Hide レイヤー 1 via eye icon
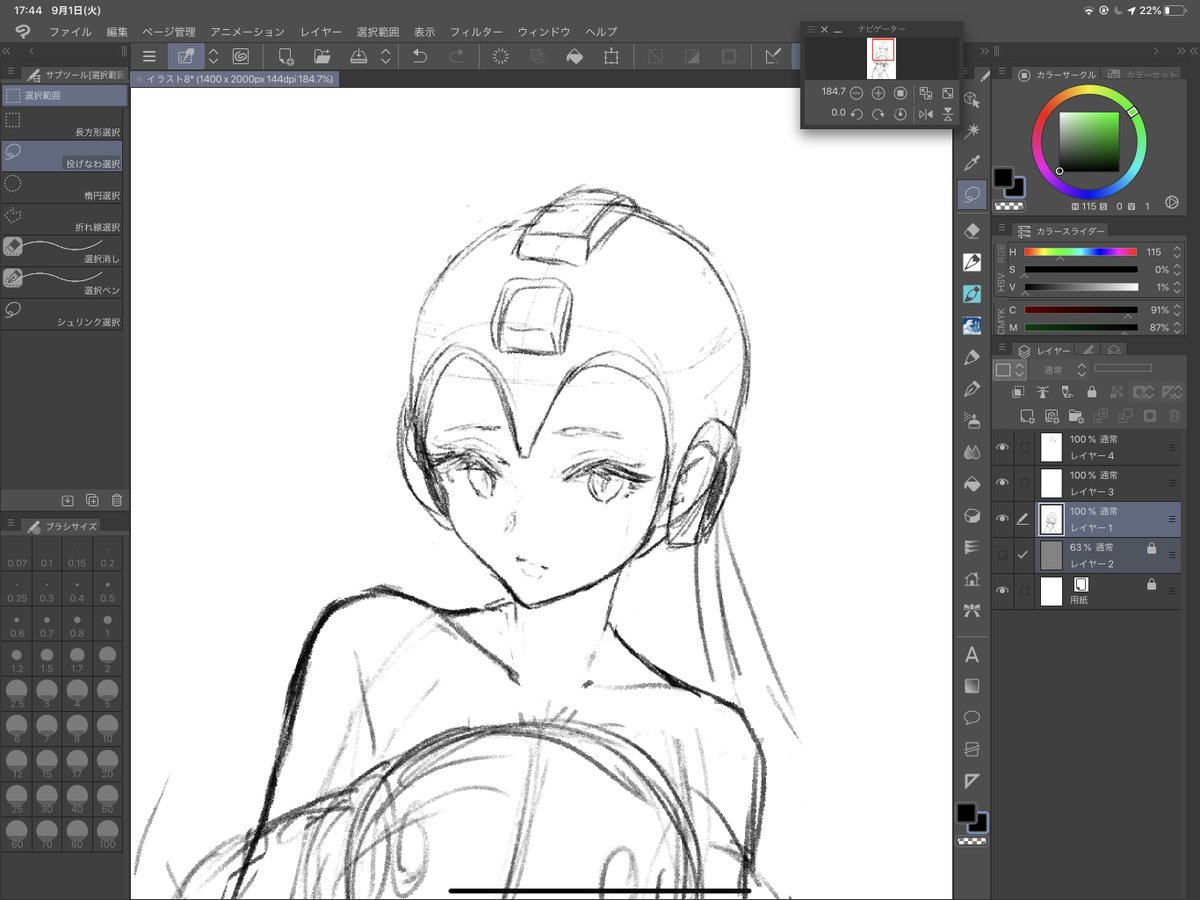This screenshot has width=1200, height=900. click(1003, 519)
